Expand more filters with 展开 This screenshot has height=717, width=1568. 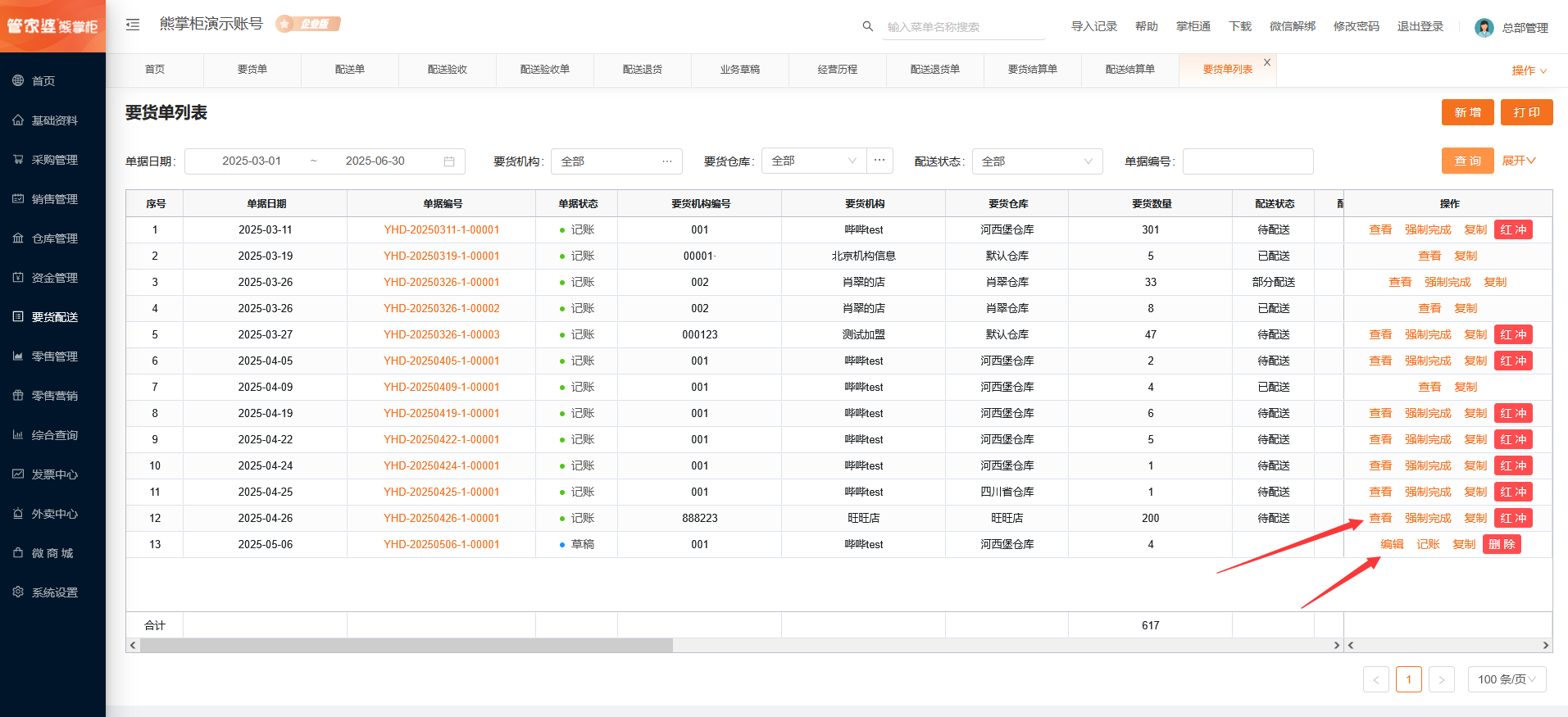[1519, 161]
